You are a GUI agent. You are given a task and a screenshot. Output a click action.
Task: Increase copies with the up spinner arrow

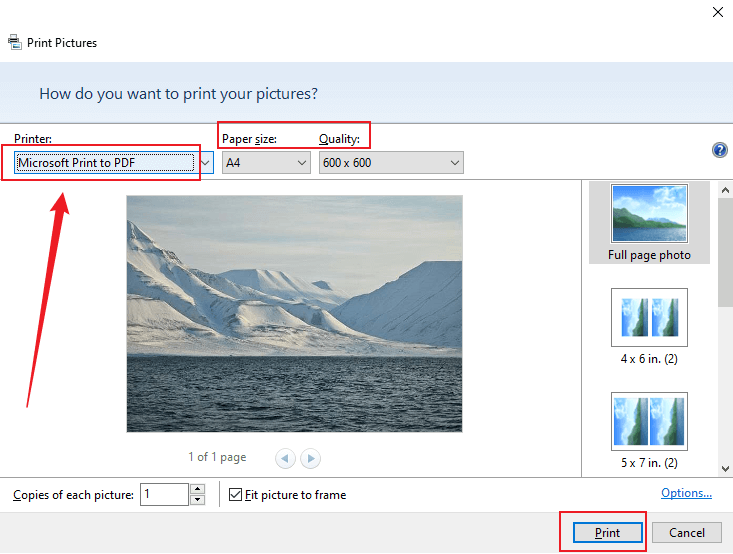point(198,489)
